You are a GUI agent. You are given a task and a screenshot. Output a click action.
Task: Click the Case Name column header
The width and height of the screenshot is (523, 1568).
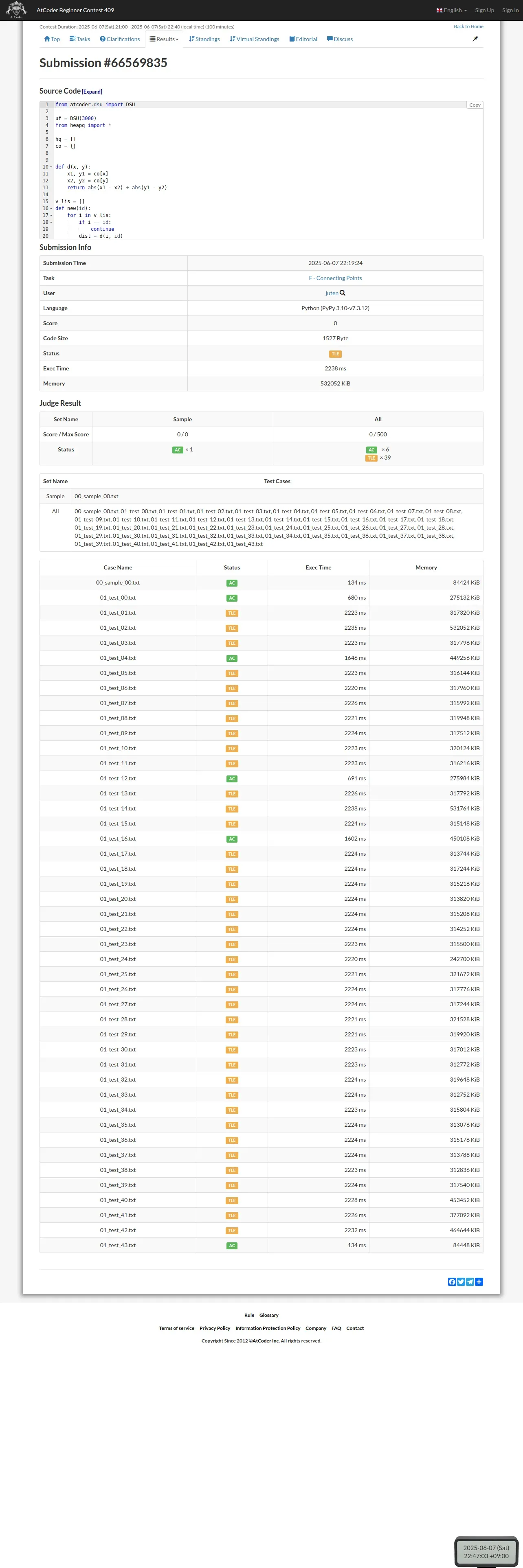pos(117,568)
